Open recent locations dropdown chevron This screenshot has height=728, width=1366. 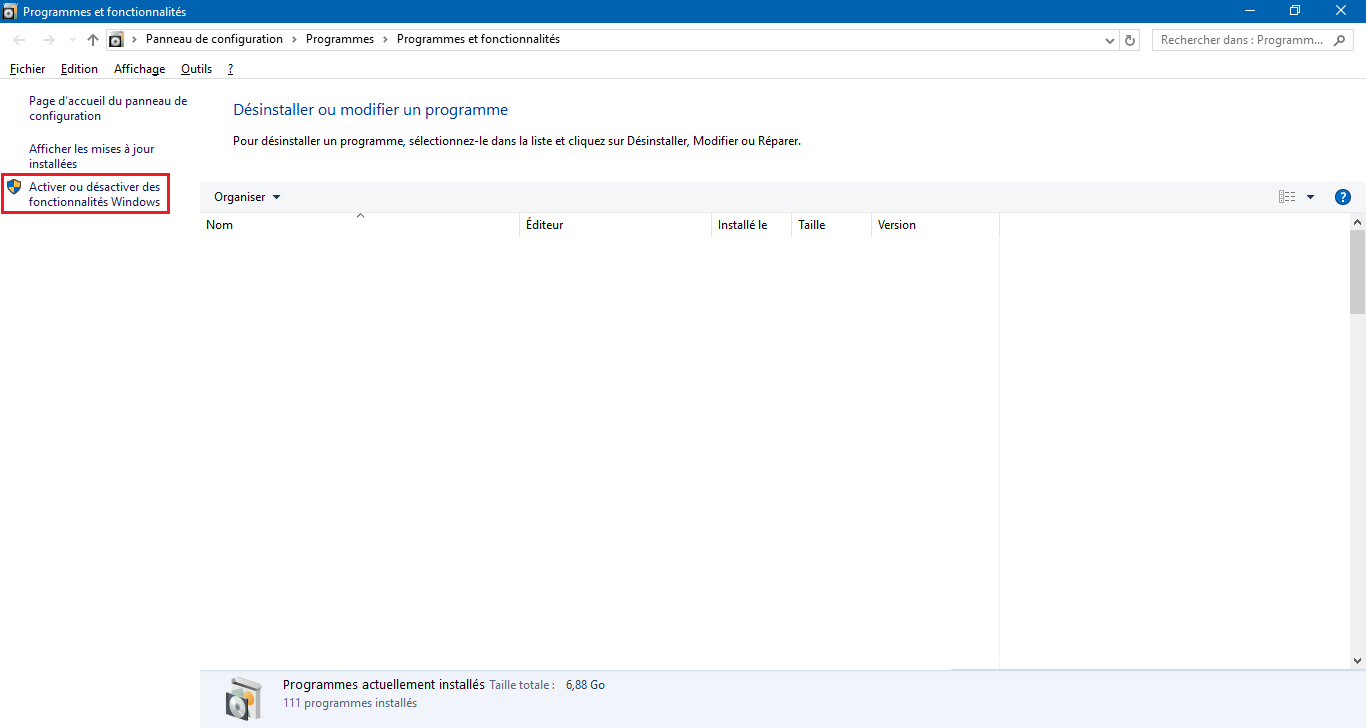[71, 40]
